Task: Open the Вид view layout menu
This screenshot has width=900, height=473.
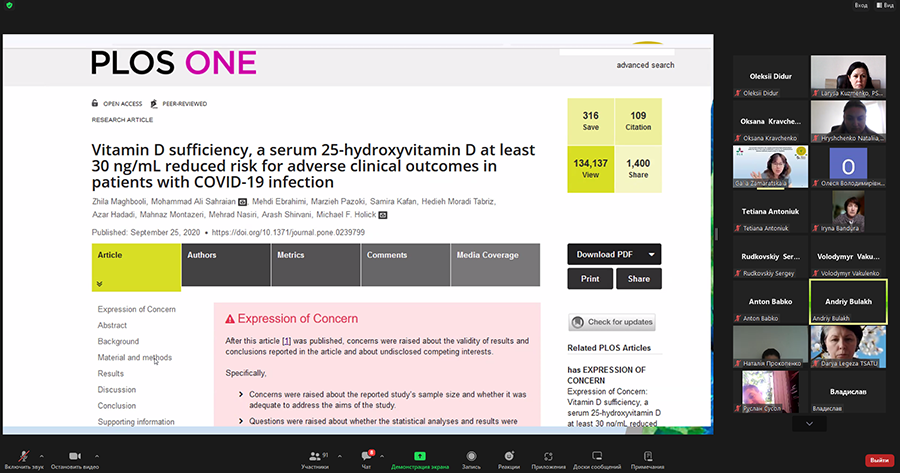Action: point(885,5)
